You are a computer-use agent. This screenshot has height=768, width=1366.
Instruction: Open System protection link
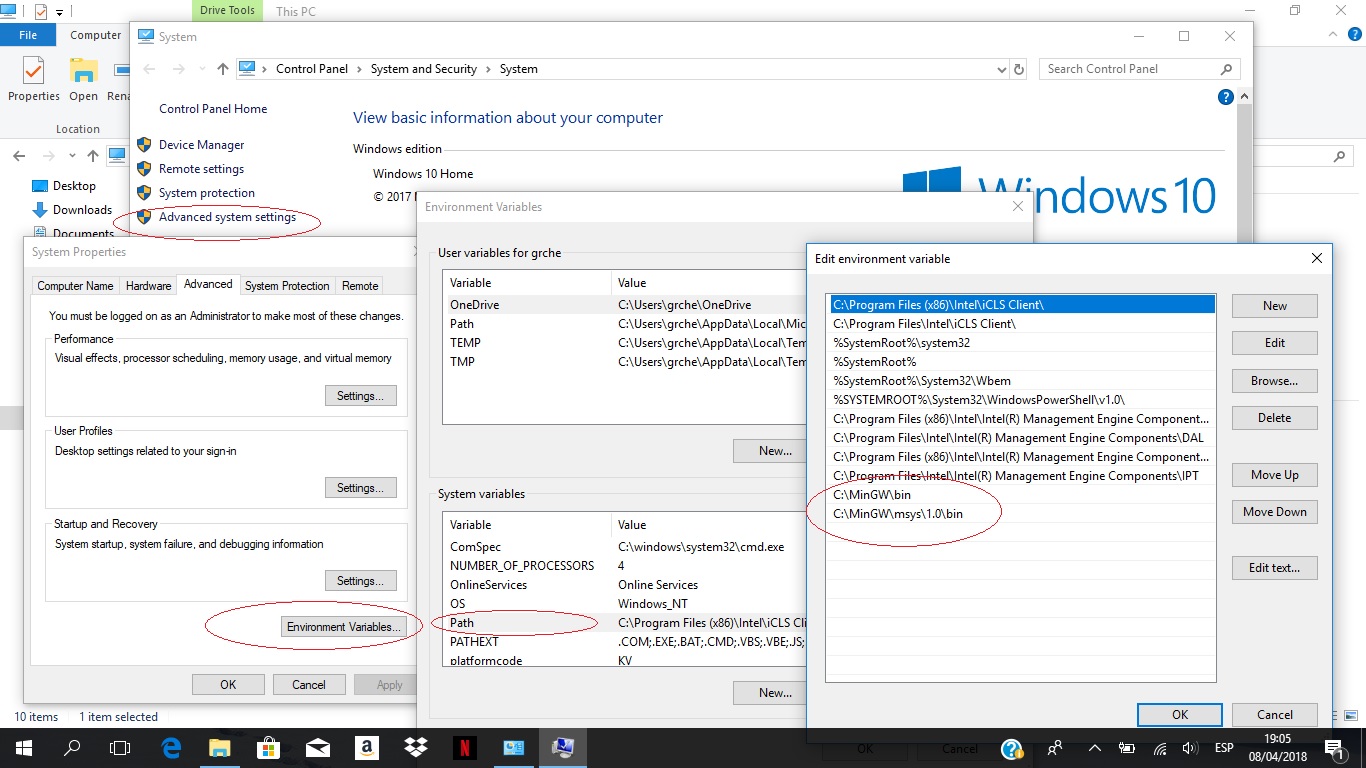207,193
